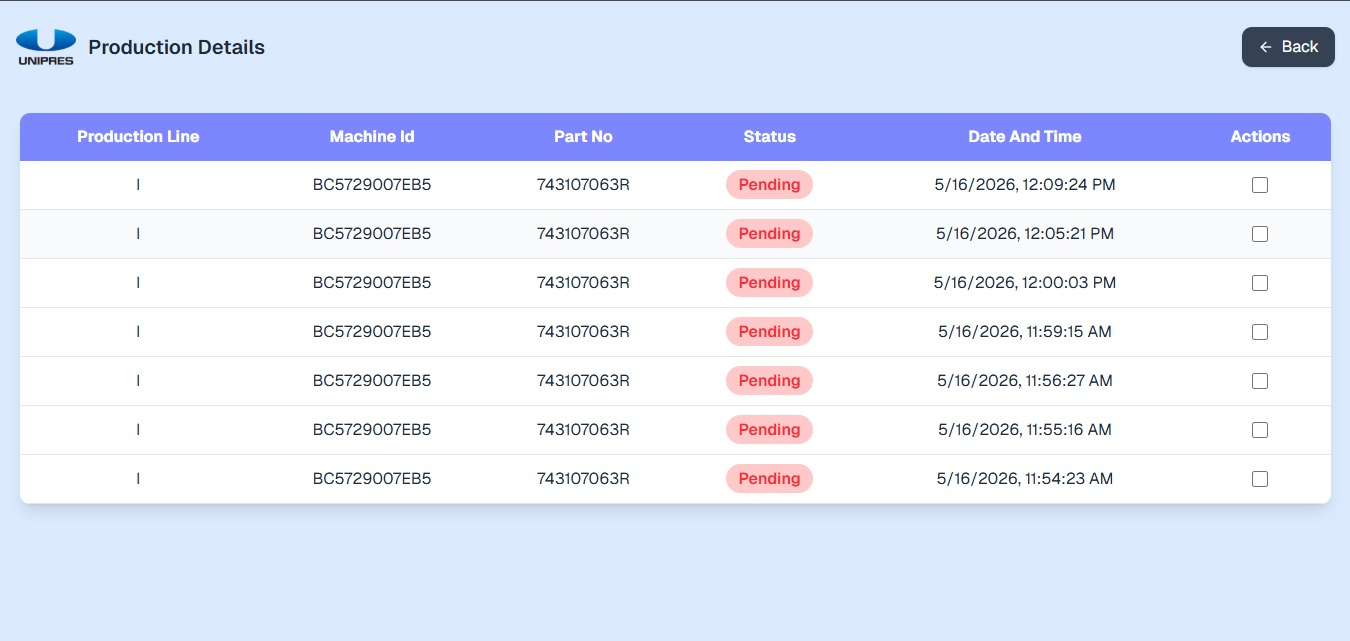The width and height of the screenshot is (1350, 641).
Task: Check the box for 11:59:15 AM row
Action: (1260, 332)
